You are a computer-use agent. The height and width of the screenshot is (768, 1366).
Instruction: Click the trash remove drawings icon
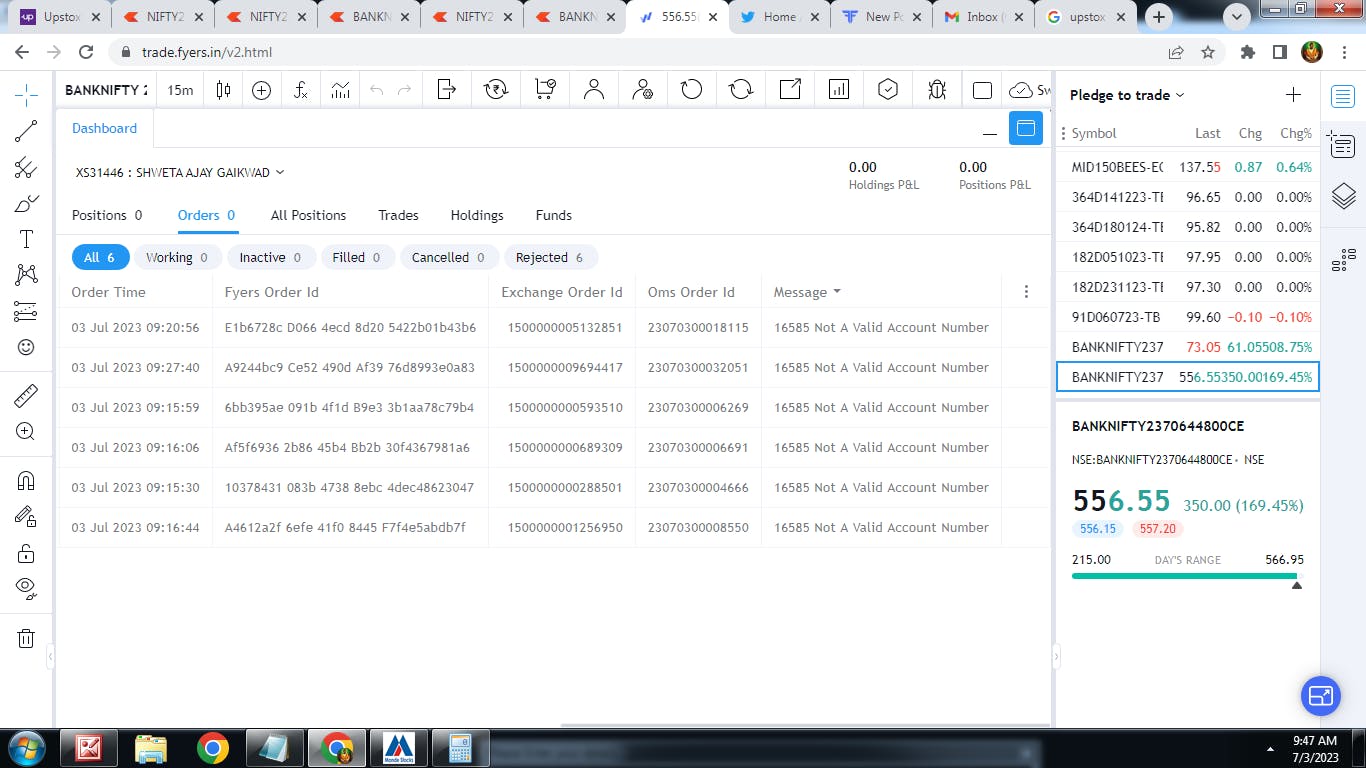point(26,638)
